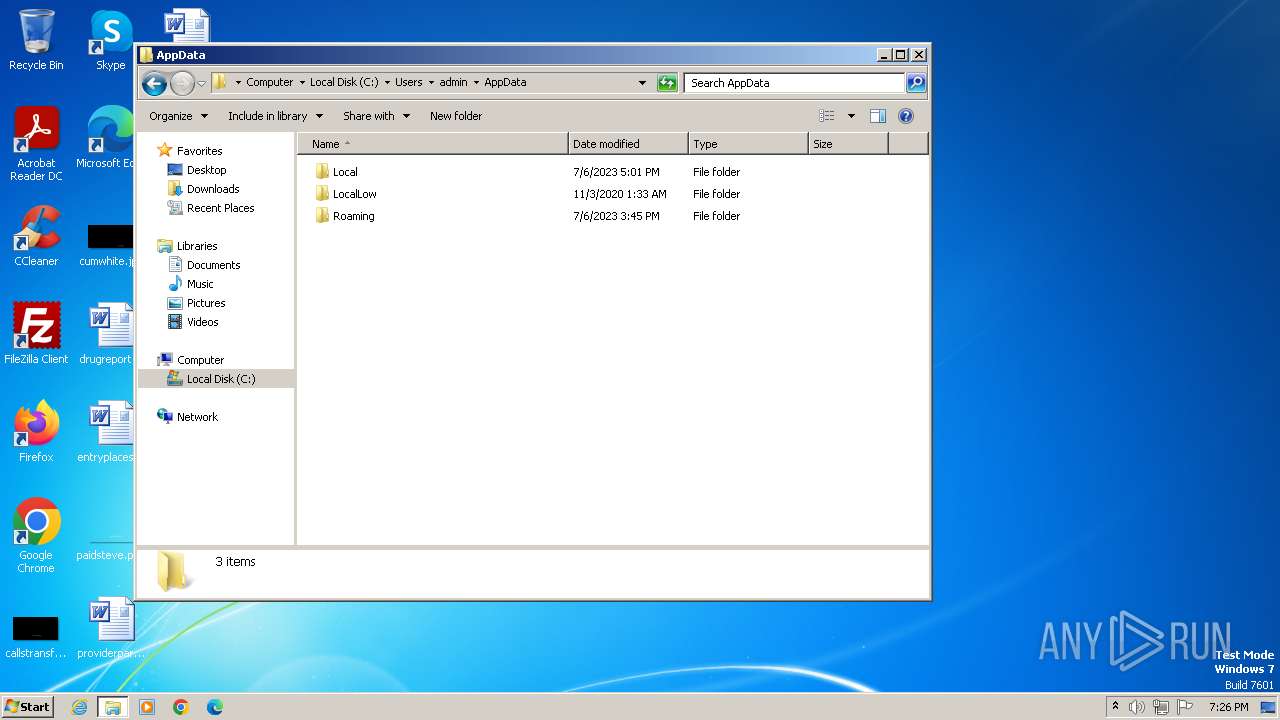Viewport: 1280px width, 720px height.
Task: Open Explorer Help question mark icon
Action: 906,116
